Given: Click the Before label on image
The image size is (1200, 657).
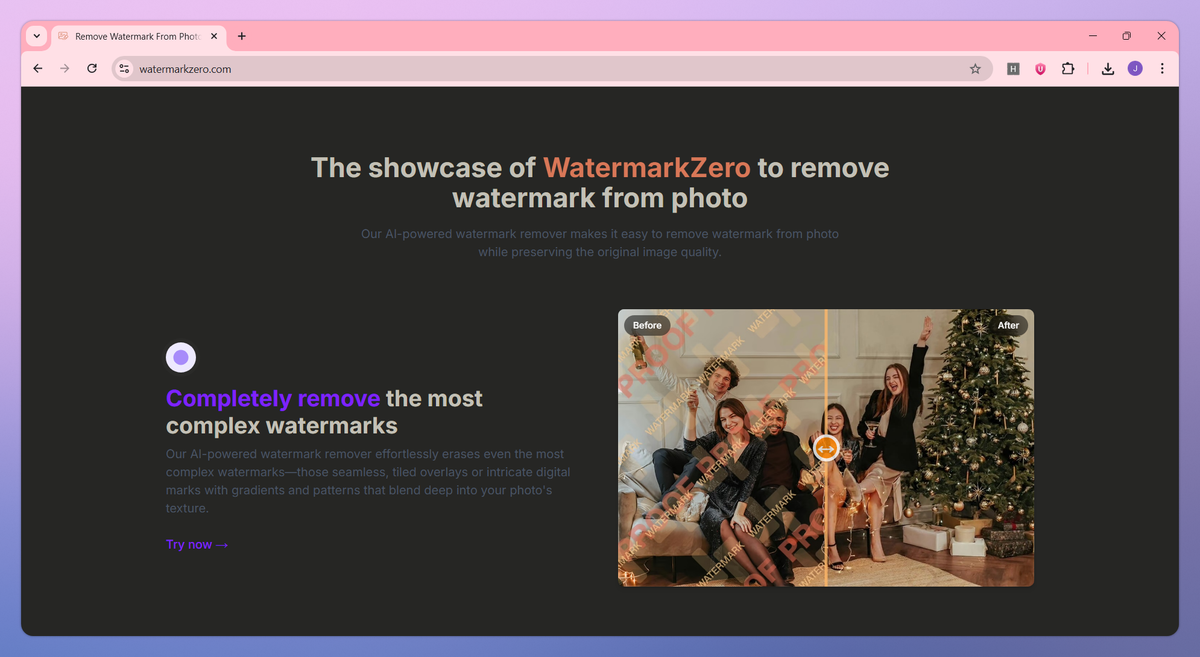Looking at the screenshot, I should coord(647,325).
